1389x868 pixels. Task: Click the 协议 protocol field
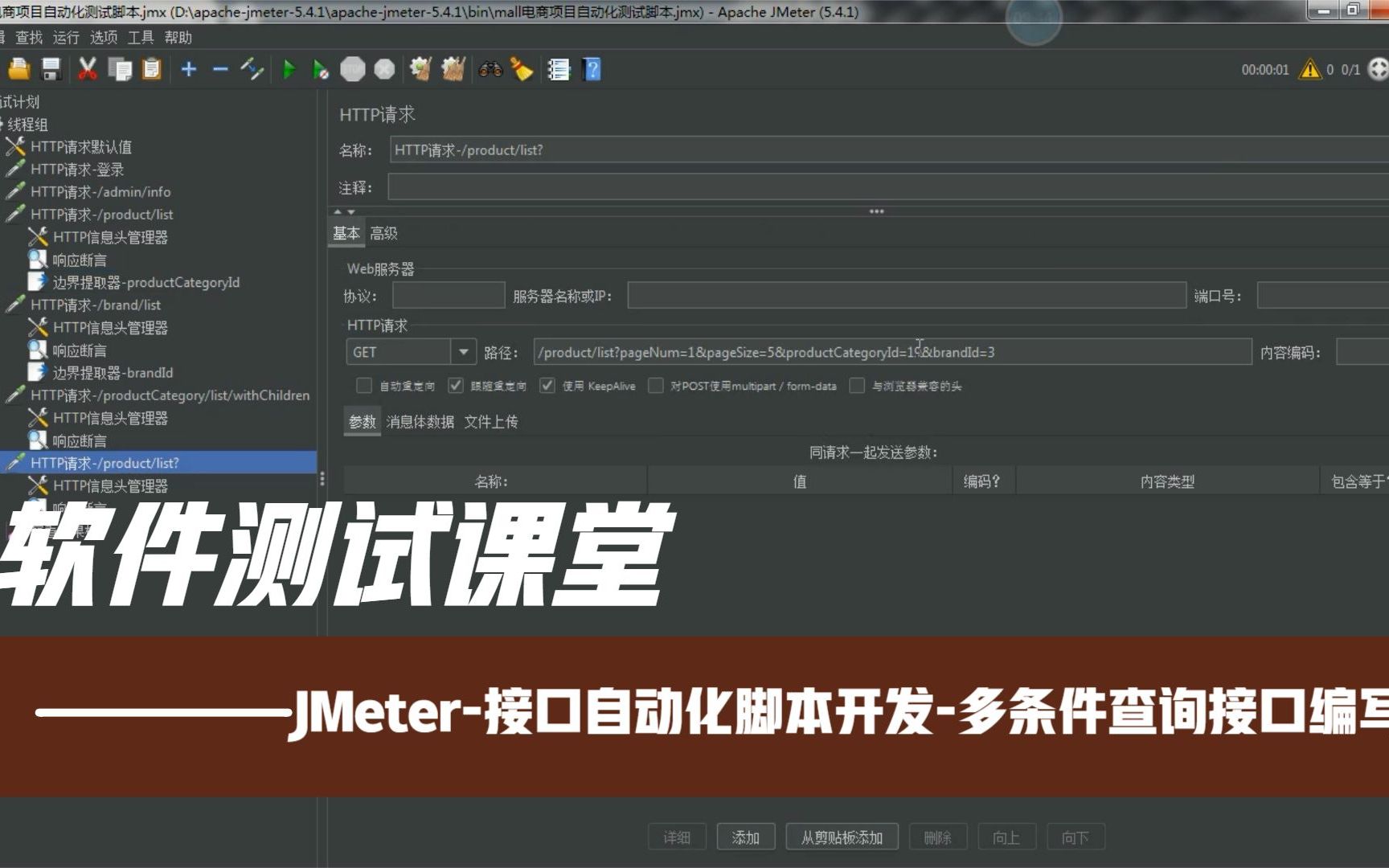click(449, 296)
